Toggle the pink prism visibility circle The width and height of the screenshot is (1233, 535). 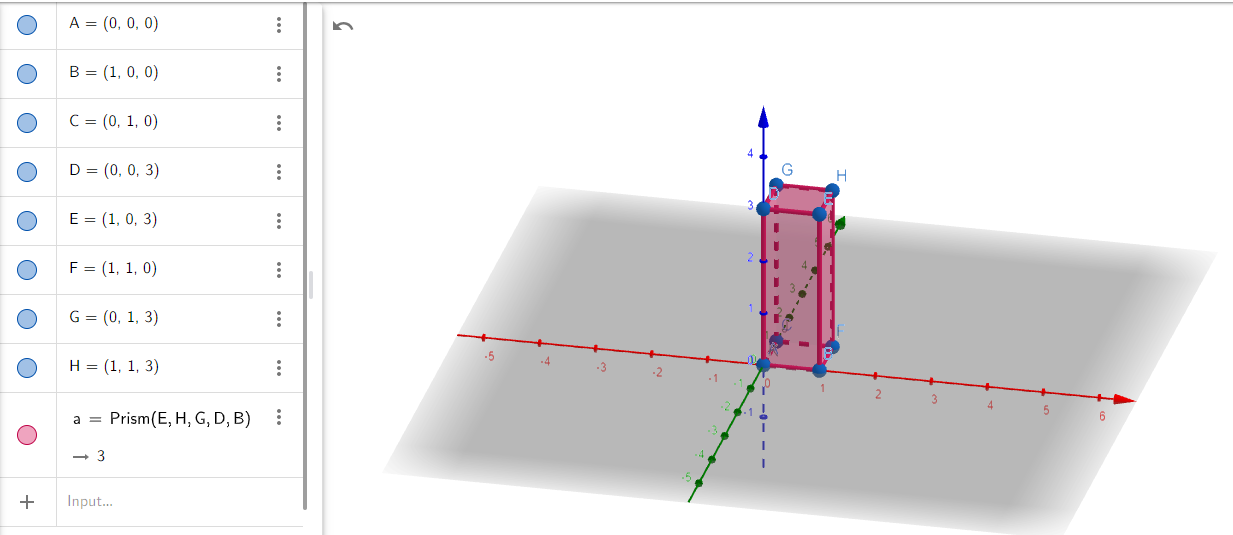[27, 435]
